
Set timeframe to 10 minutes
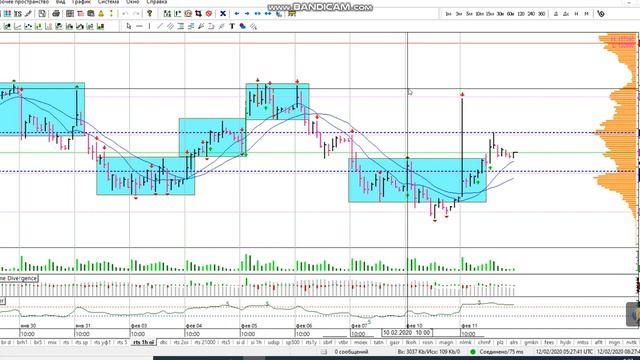point(479,13)
